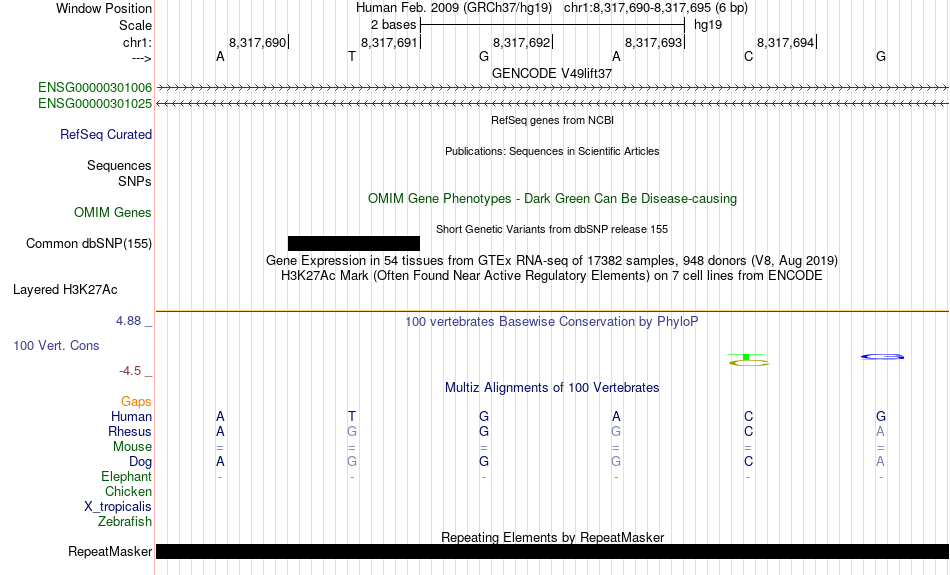Click the Common dbSNP(155) track label
The height and width of the screenshot is (575, 950).
(x=89, y=244)
